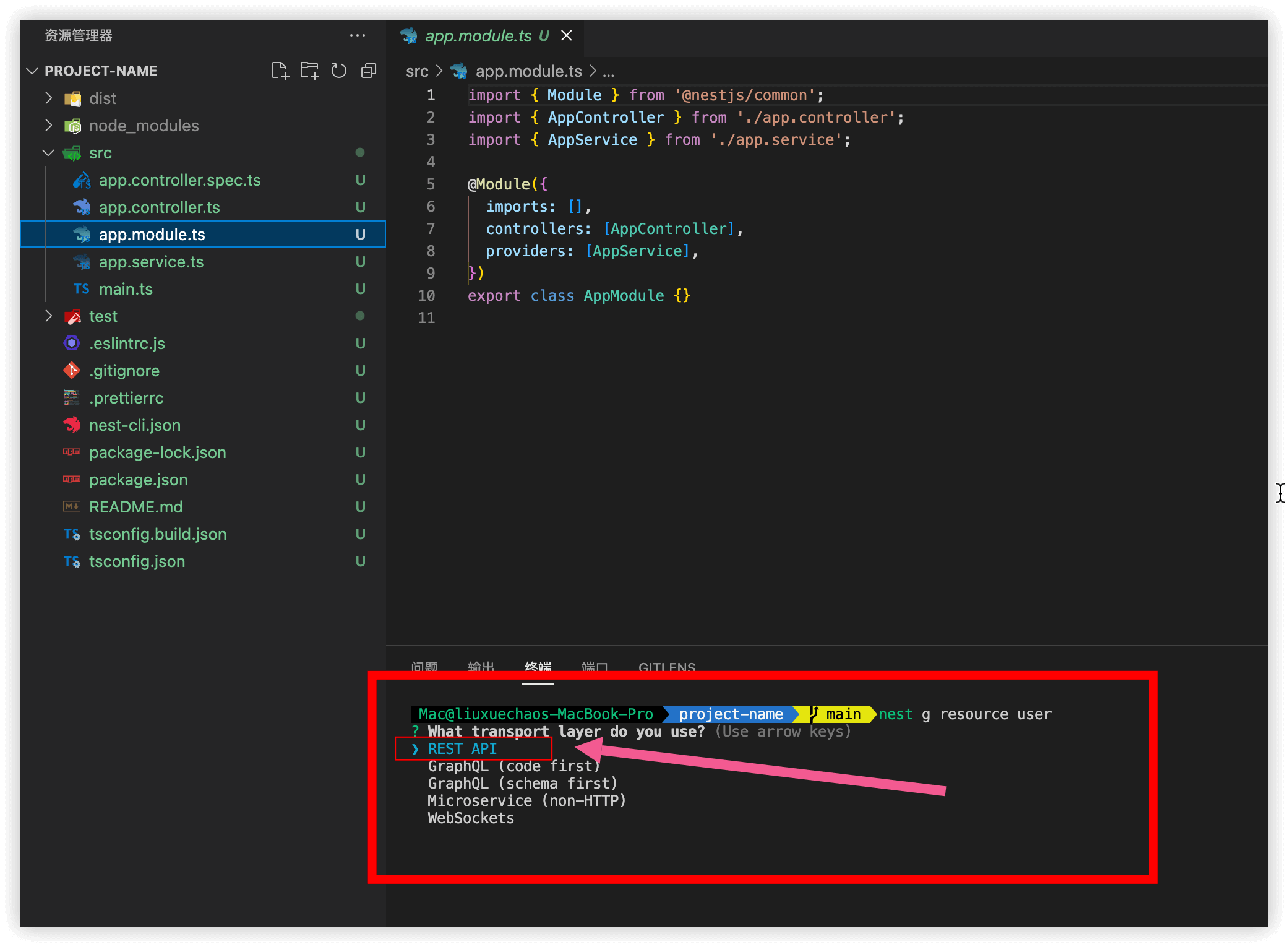This screenshot has width=1288, height=947.
Task: Open app.controller.ts file
Action: (x=203, y=207)
